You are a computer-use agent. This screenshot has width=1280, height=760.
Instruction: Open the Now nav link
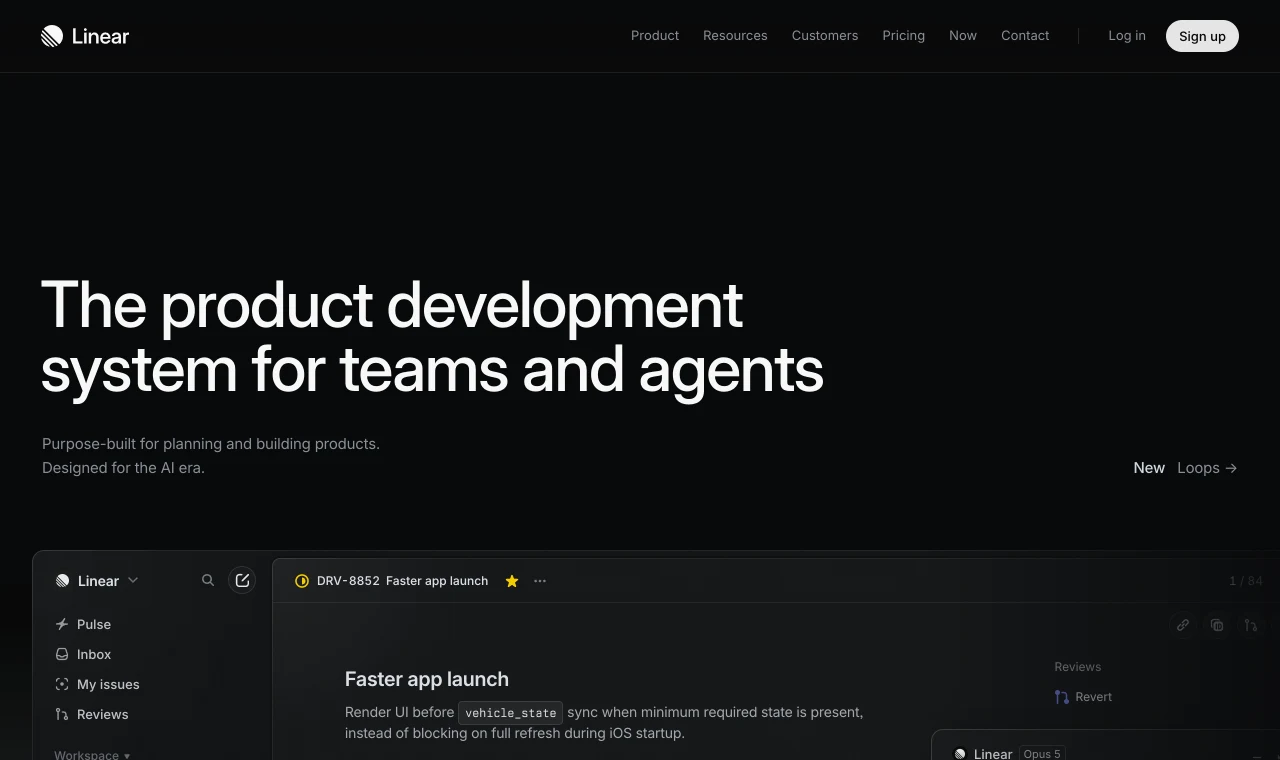tap(963, 36)
